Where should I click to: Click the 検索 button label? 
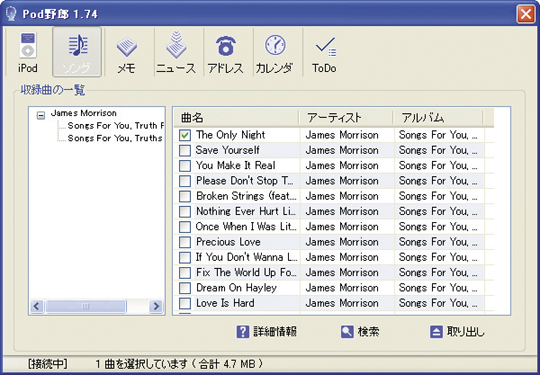coord(368,332)
